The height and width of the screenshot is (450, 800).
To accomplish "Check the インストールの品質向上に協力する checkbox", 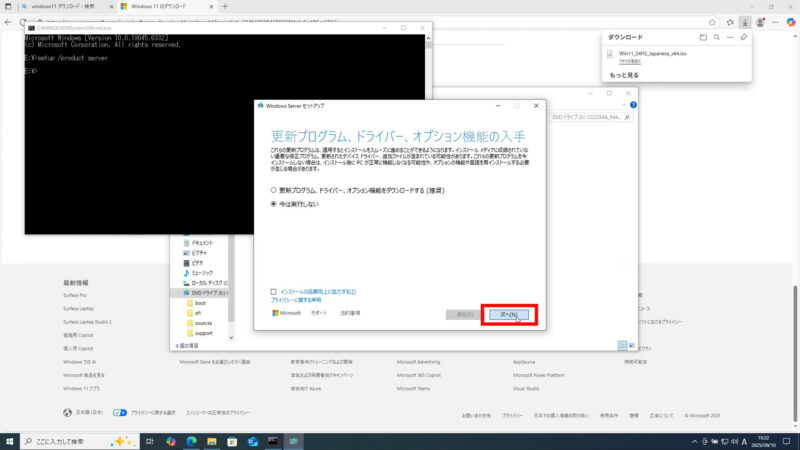I will [274, 291].
